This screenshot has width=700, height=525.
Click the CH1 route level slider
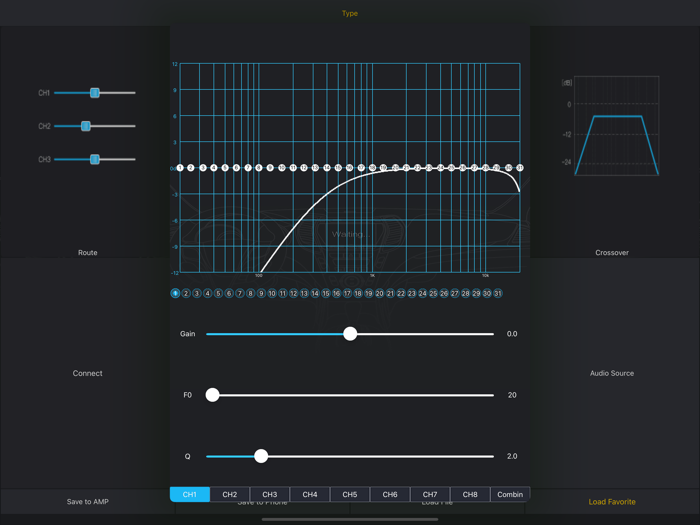point(95,93)
